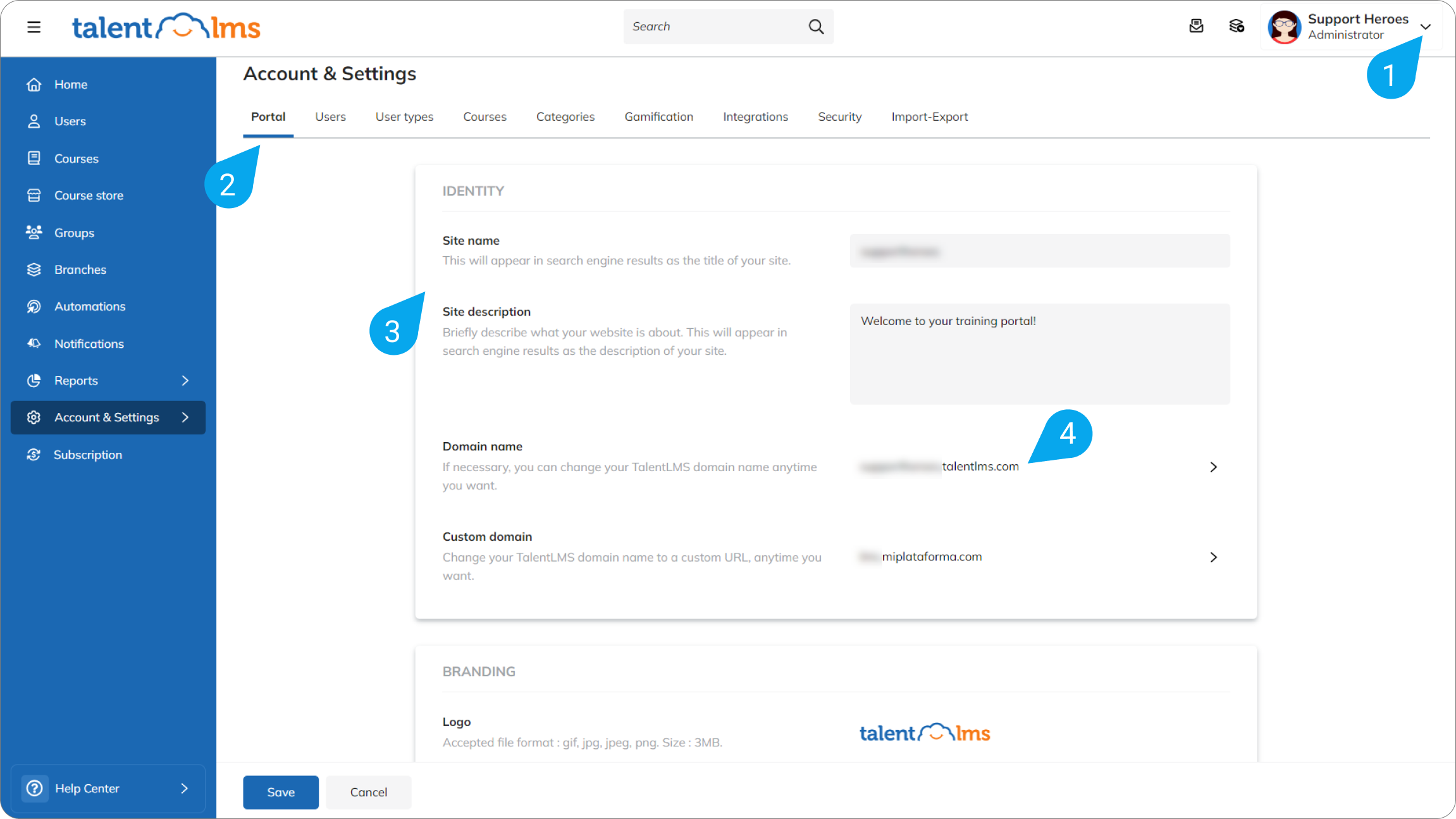The width and height of the screenshot is (1456, 819).
Task: Click the Support Heroes name text
Action: click(1358, 19)
